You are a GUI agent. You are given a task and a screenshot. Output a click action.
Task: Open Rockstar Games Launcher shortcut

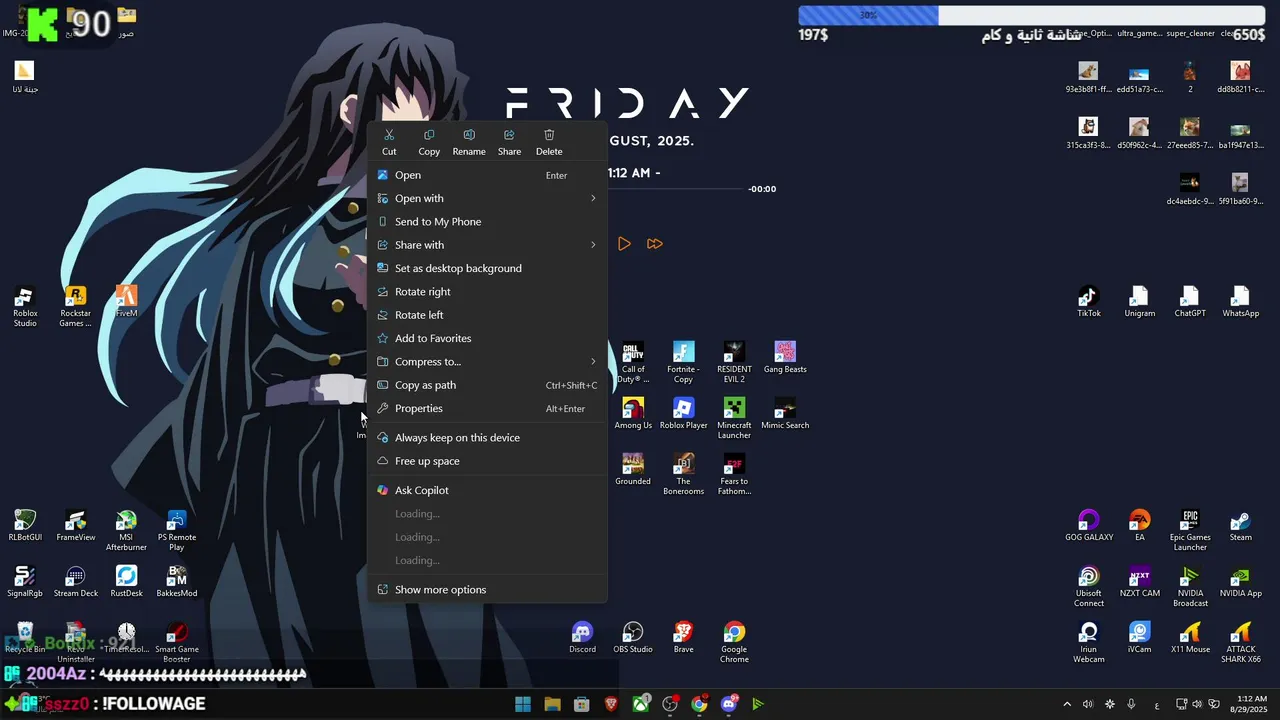click(x=75, y=306)
